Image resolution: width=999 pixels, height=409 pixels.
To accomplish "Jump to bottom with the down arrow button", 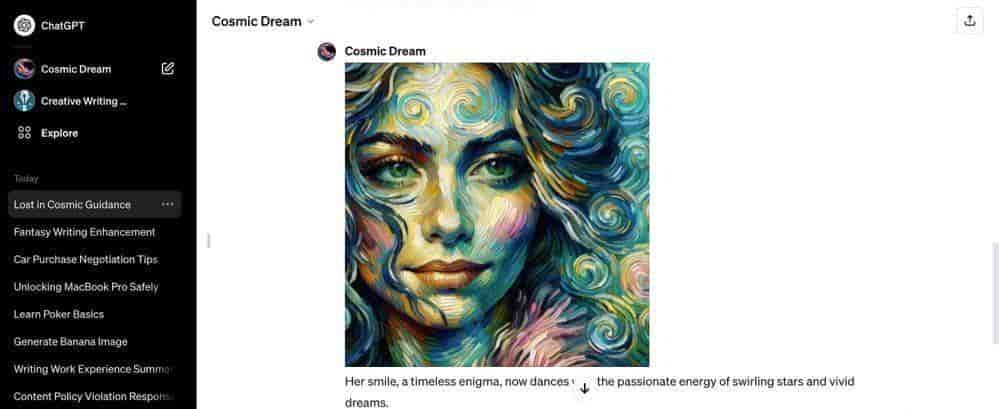I will tap(585, 388).
